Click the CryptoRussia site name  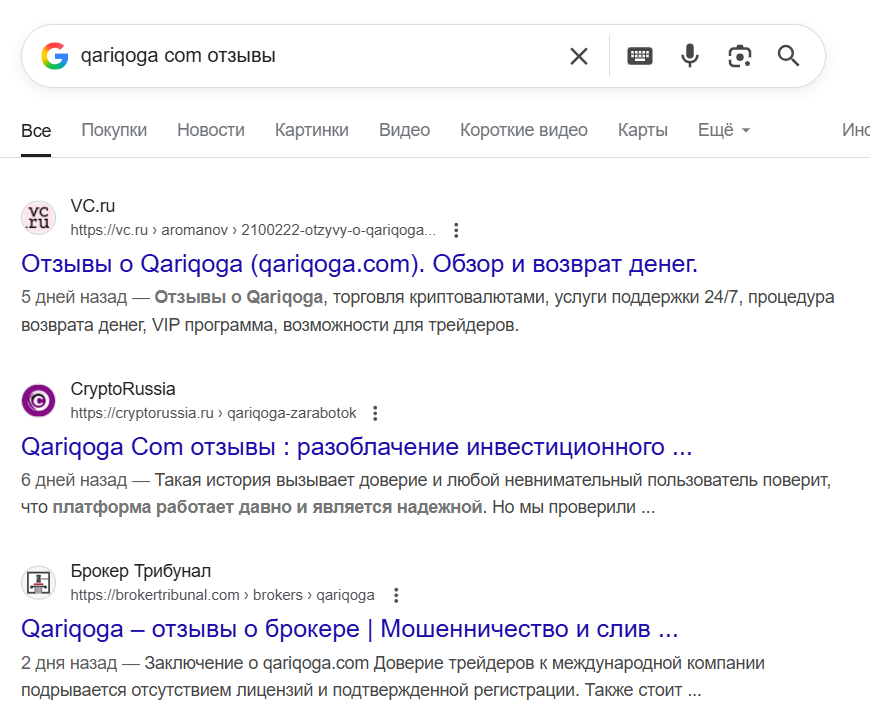click(123, 389)
